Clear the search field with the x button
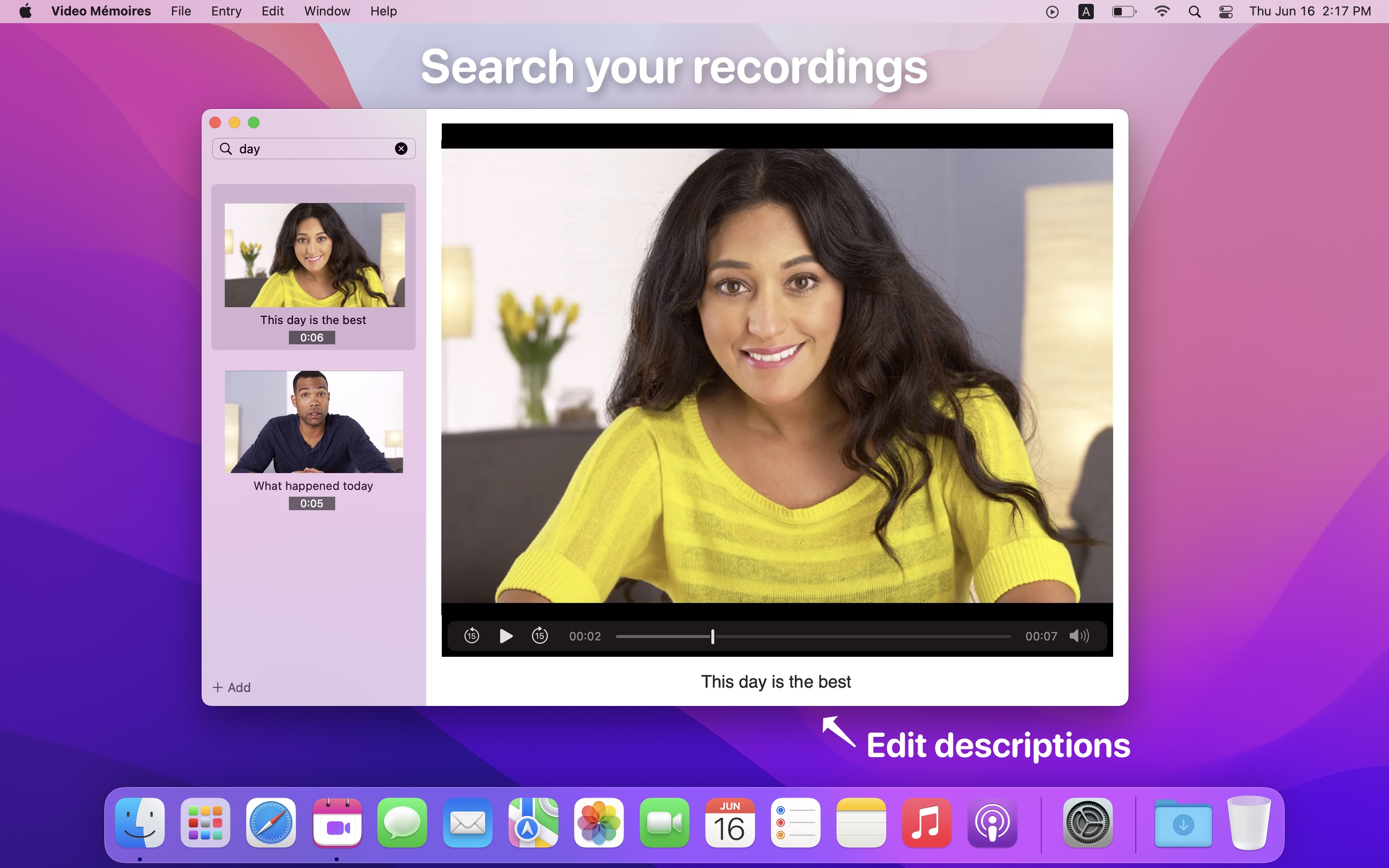Image resolution: width=1389 pixels, height=868 pixels. tap(401, 149)
